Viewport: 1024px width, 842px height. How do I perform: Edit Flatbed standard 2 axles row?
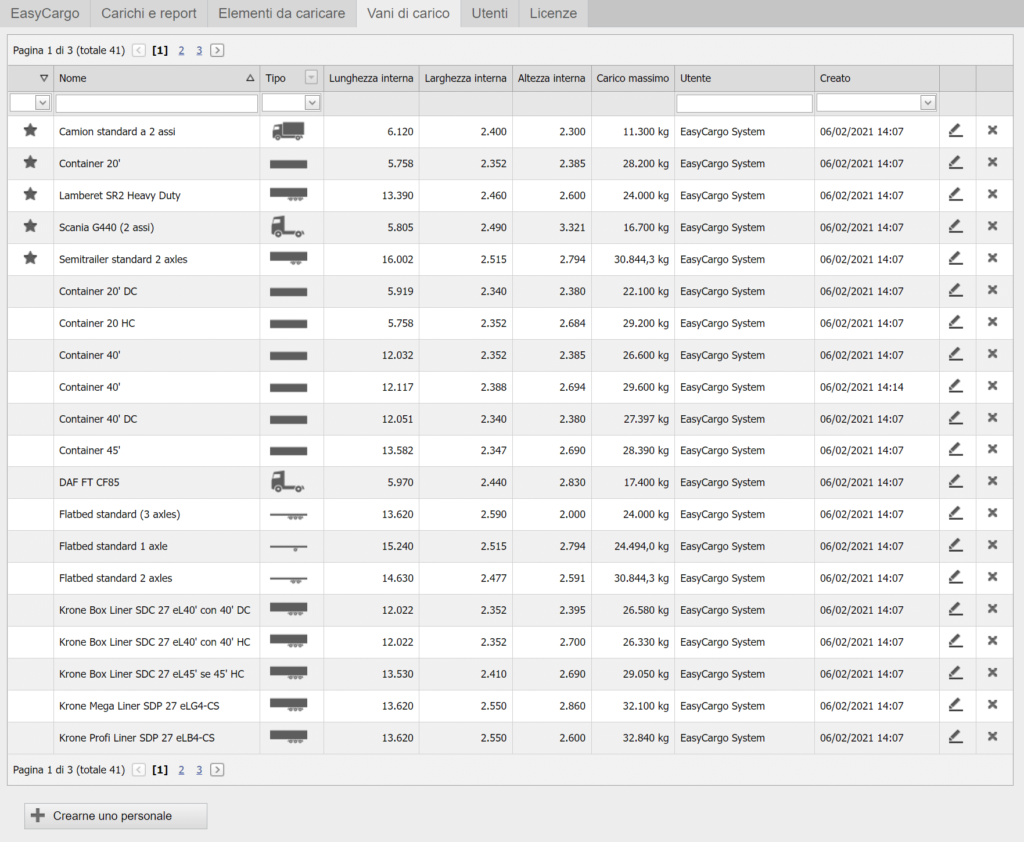955,577
